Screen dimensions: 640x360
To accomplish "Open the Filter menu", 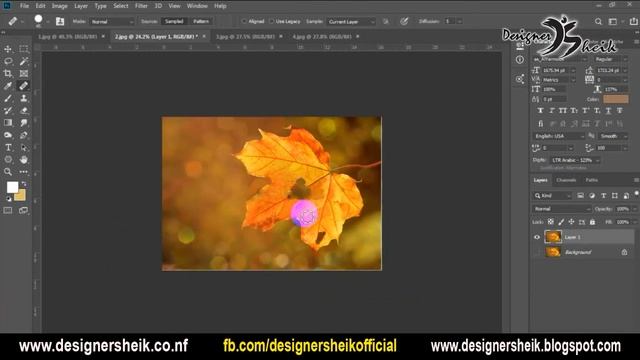I will pyautogui.click(x=141, y=6).
